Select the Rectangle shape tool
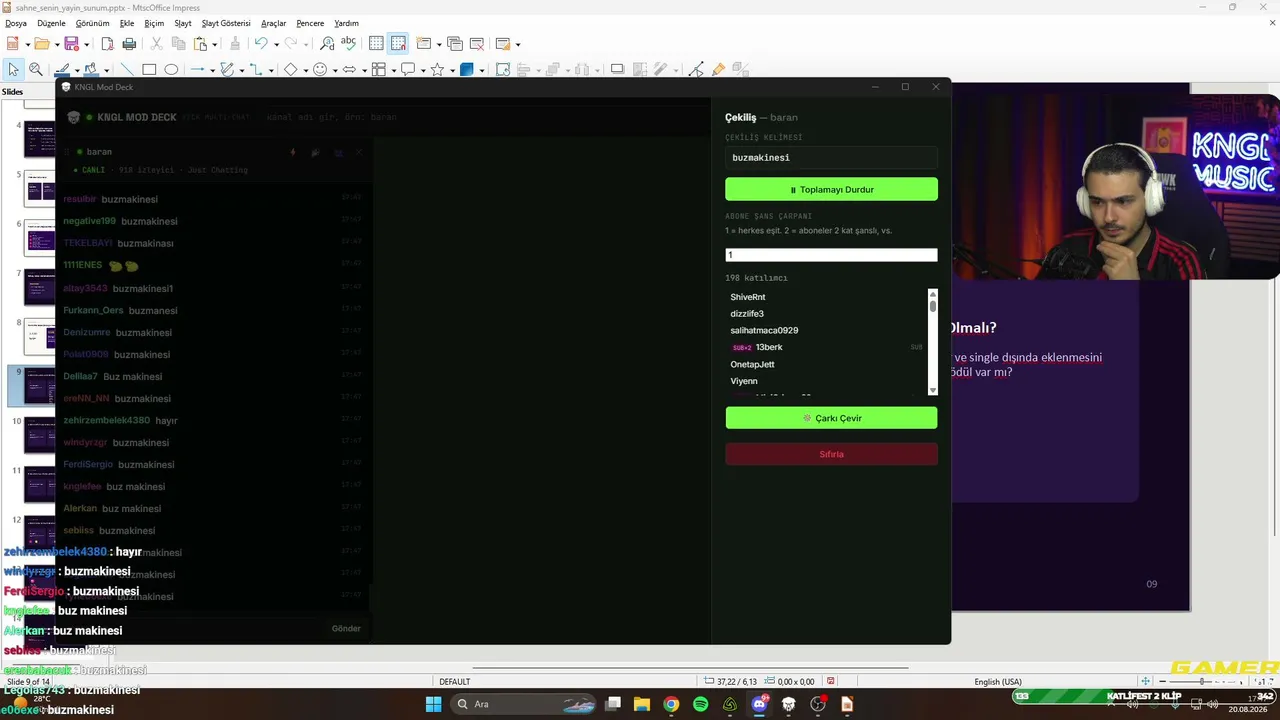The height and width of the screenshot is (720, 1280). pyautogui.click(x=149, y=69)
